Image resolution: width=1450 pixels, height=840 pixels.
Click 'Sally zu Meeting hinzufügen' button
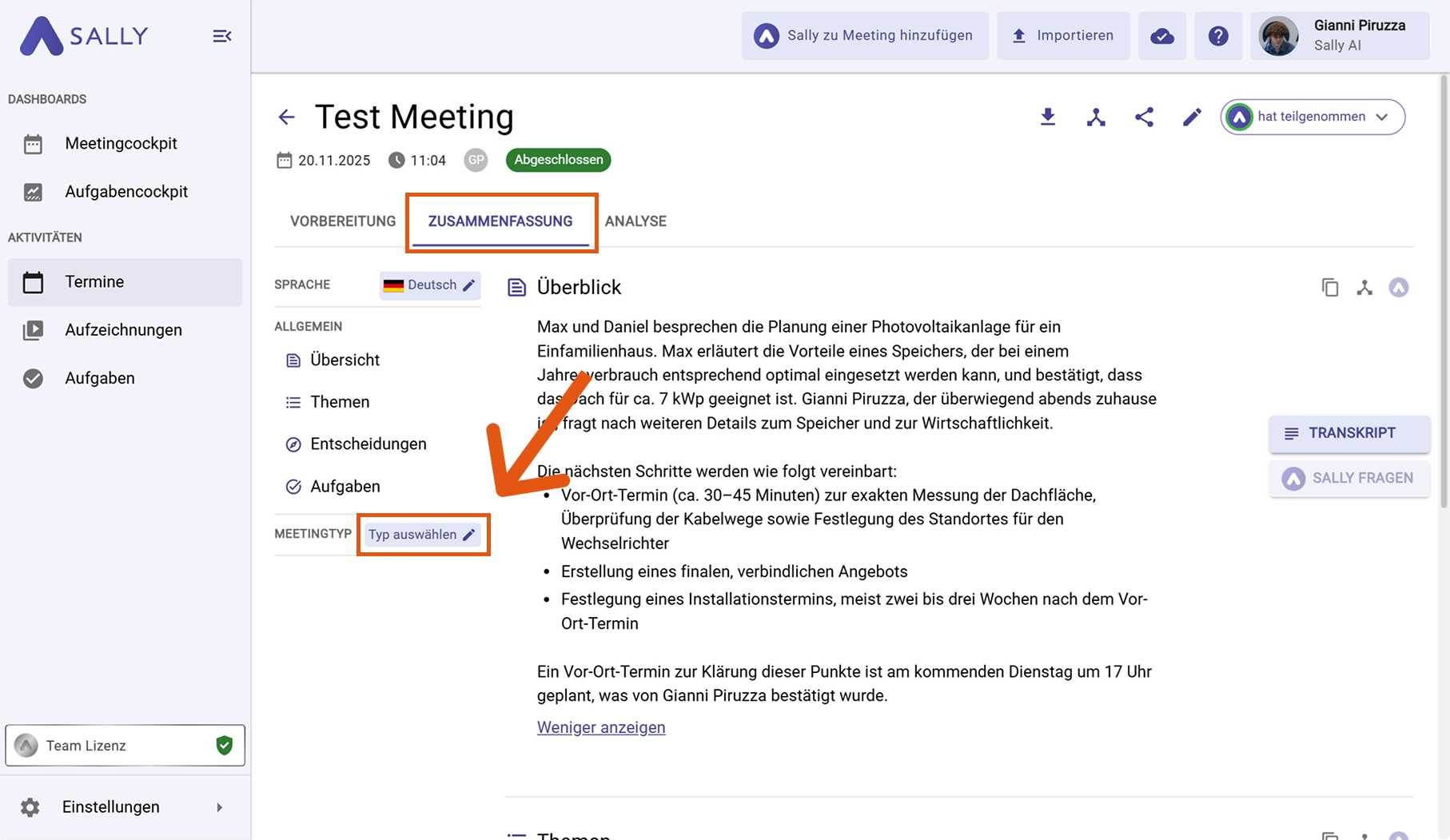coord(865,36)
